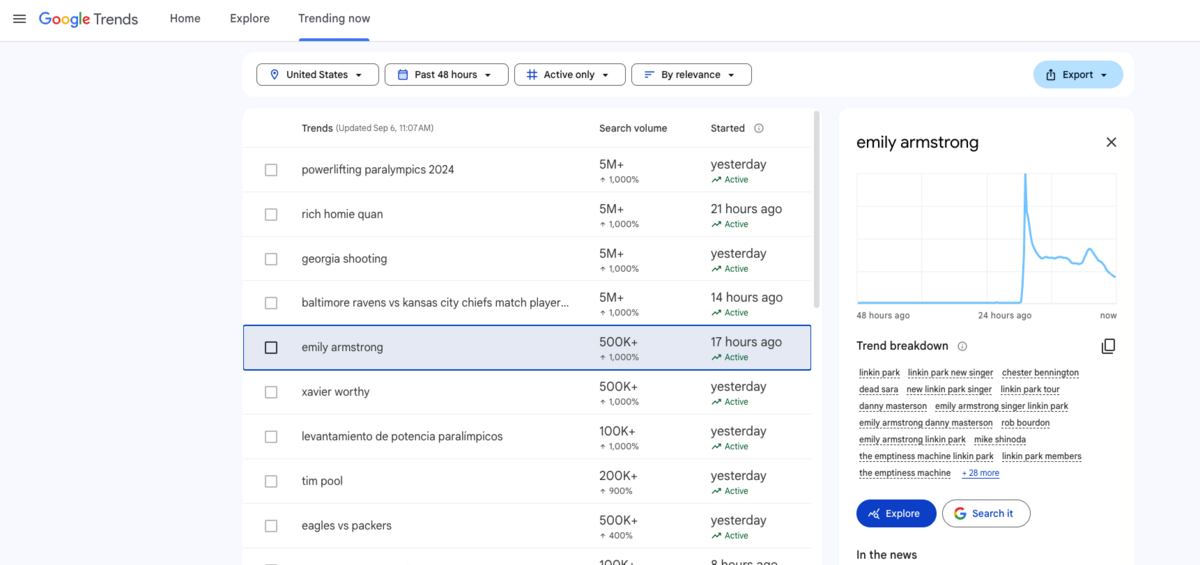Go to the Home tab
The height and width of the screenshot is (565, 1200).
tap(185, 19)
